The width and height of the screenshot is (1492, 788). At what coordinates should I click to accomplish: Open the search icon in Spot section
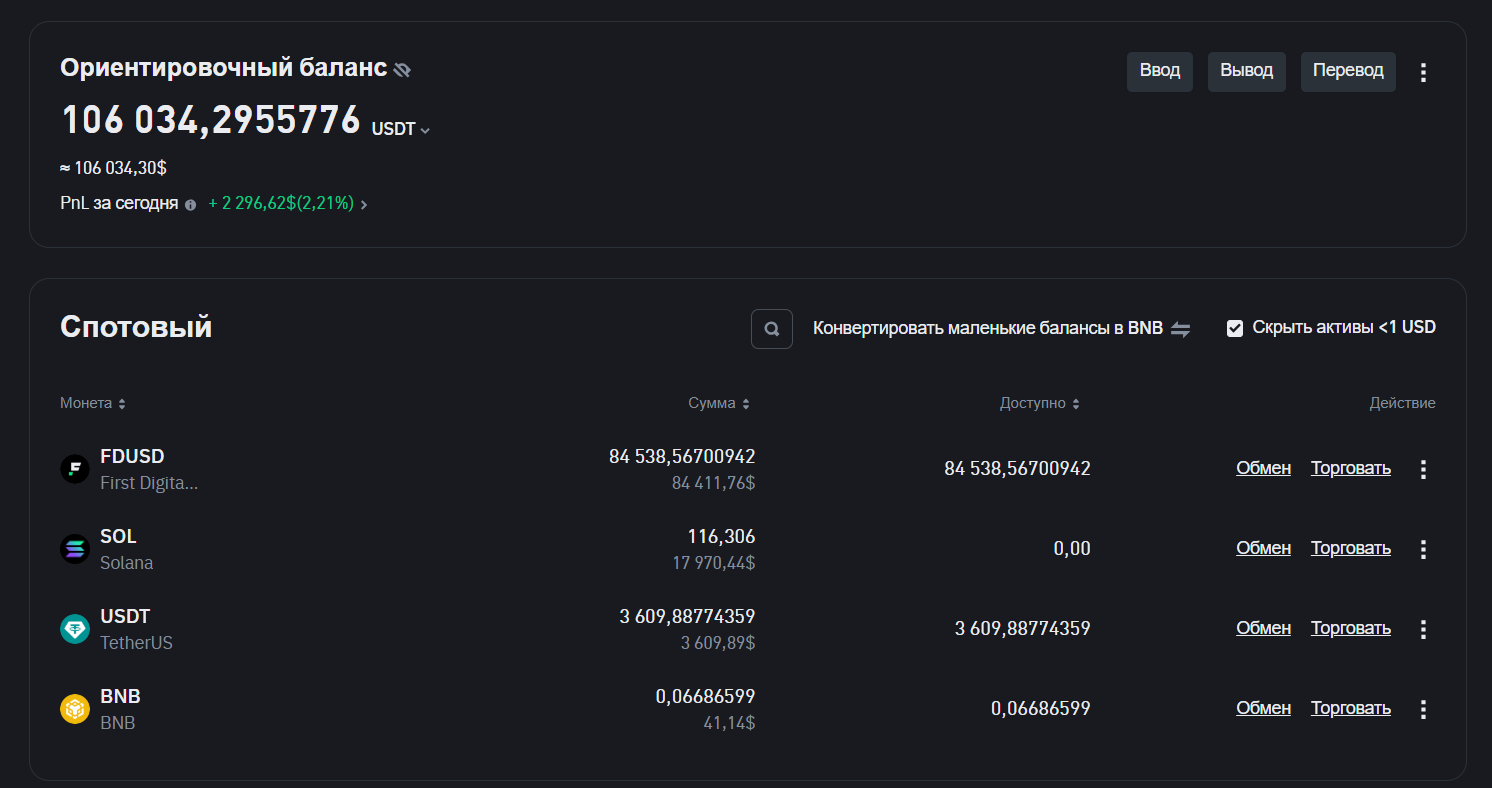[771, 329]
